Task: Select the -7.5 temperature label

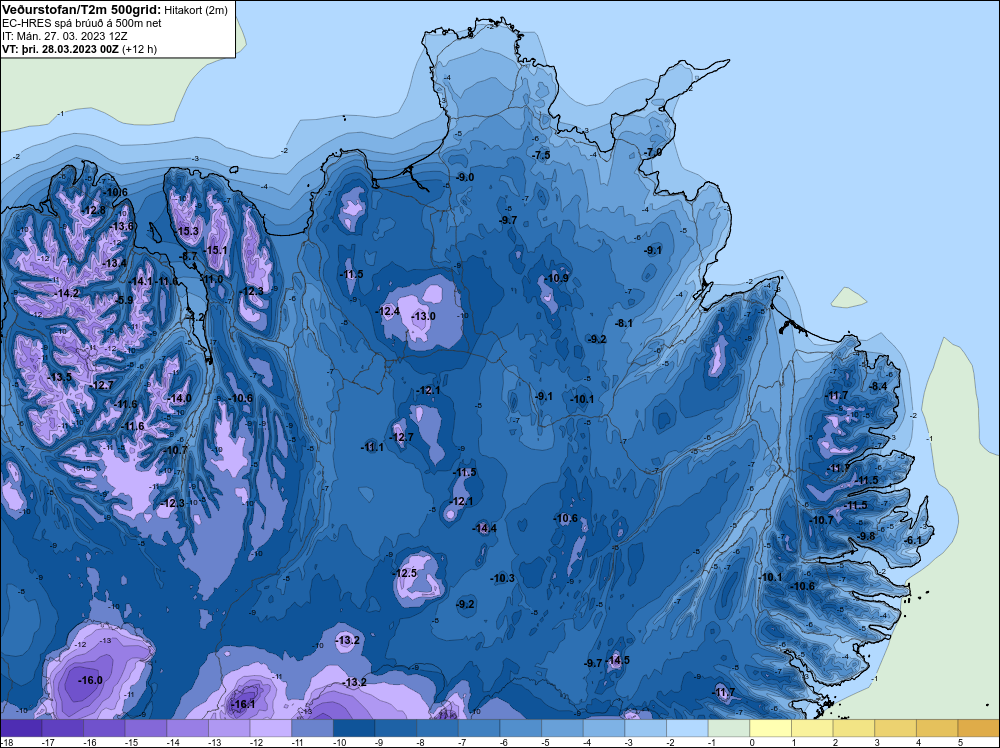Action: point(541,156)
